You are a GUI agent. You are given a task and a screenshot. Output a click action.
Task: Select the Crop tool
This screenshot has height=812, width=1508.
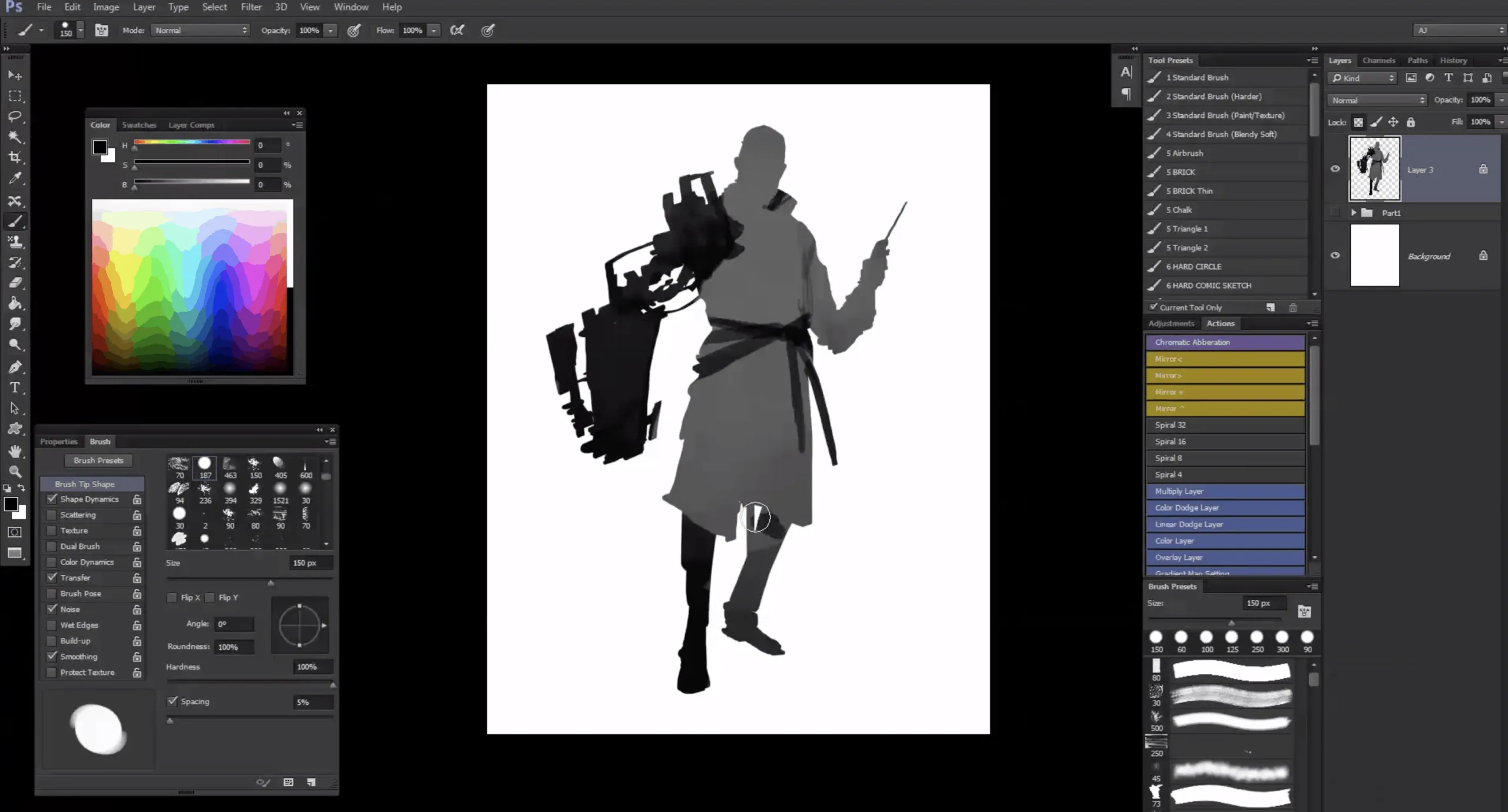pyautogui.click(x=15, y=157)
